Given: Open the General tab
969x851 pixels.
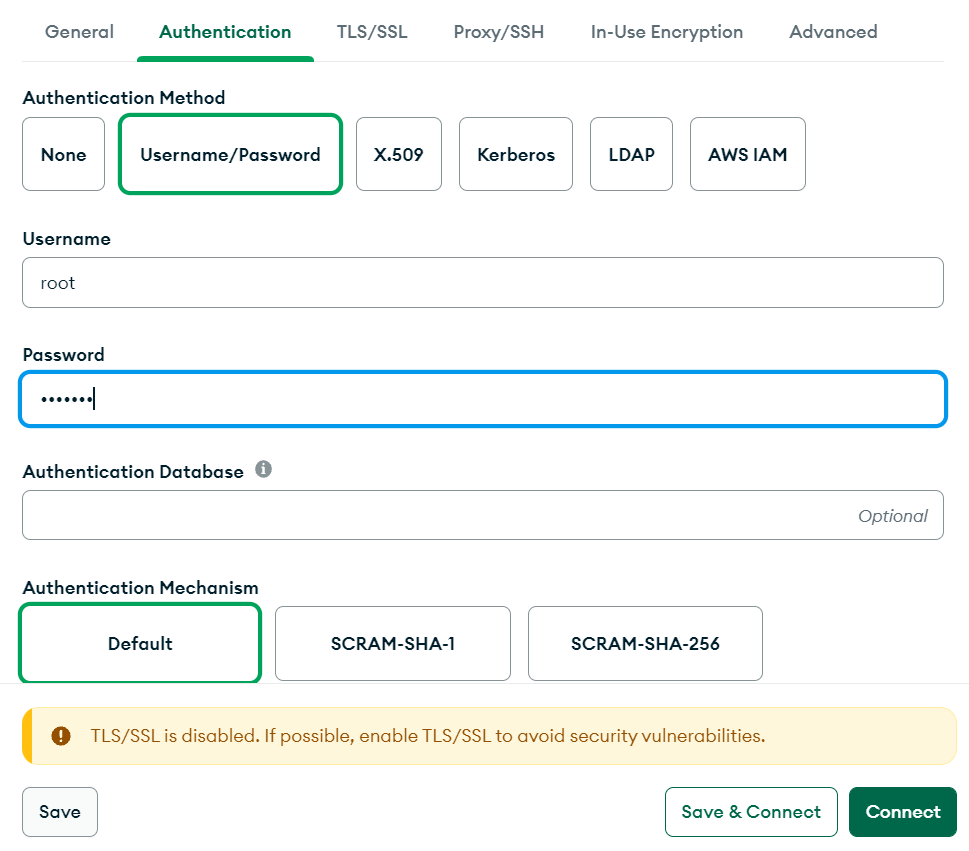Looking at the screenshot, I should (x=80, y=32).
